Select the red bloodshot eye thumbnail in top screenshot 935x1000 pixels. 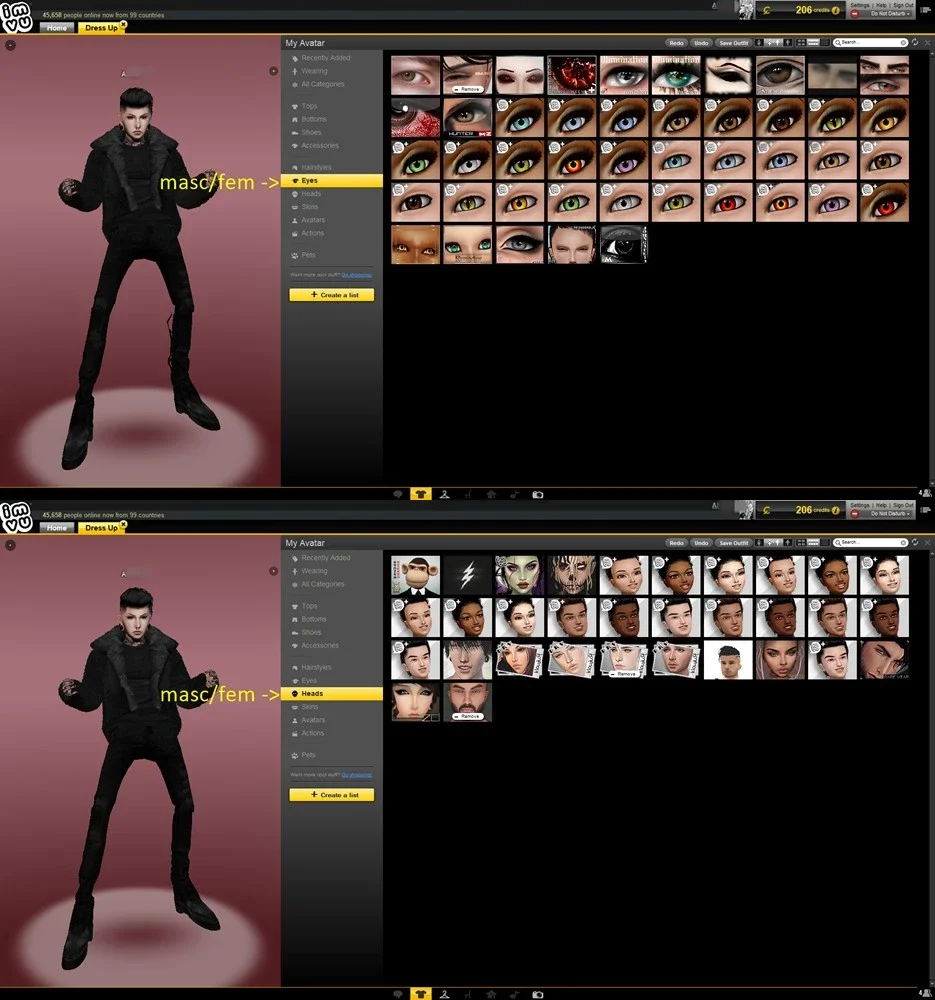(x=415, y=117)
